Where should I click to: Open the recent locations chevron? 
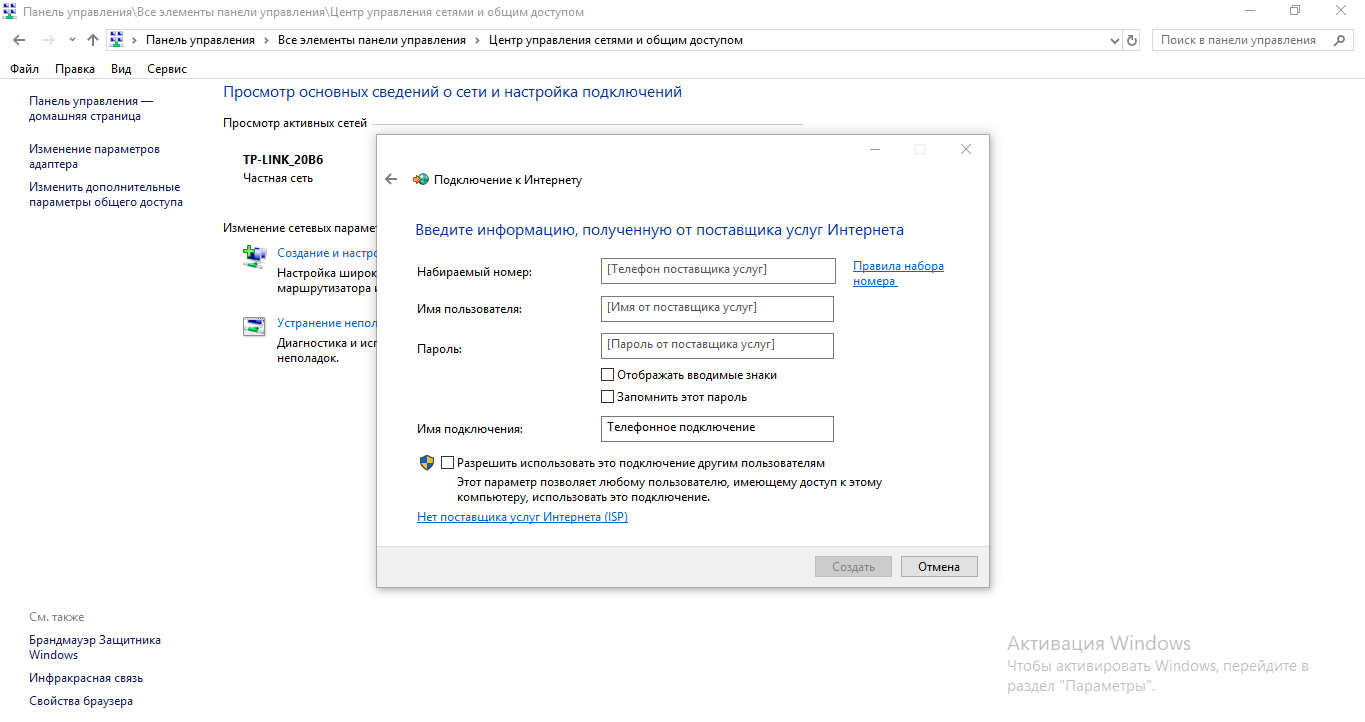point(72,40)
